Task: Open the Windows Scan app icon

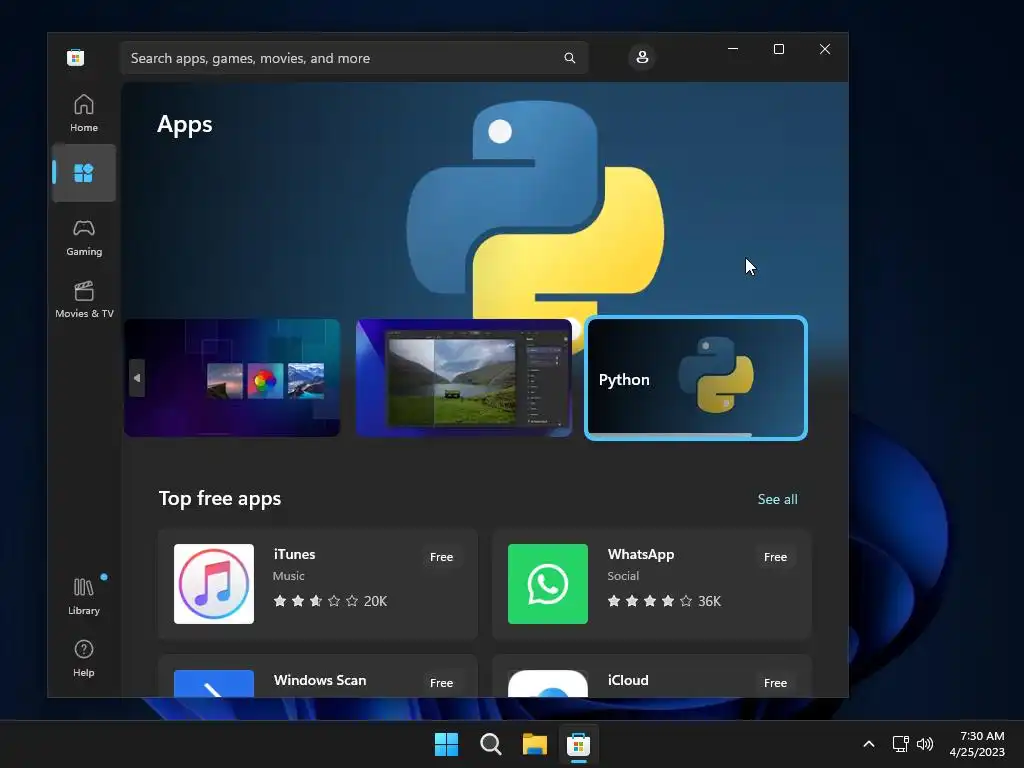Action: point(214,683)
